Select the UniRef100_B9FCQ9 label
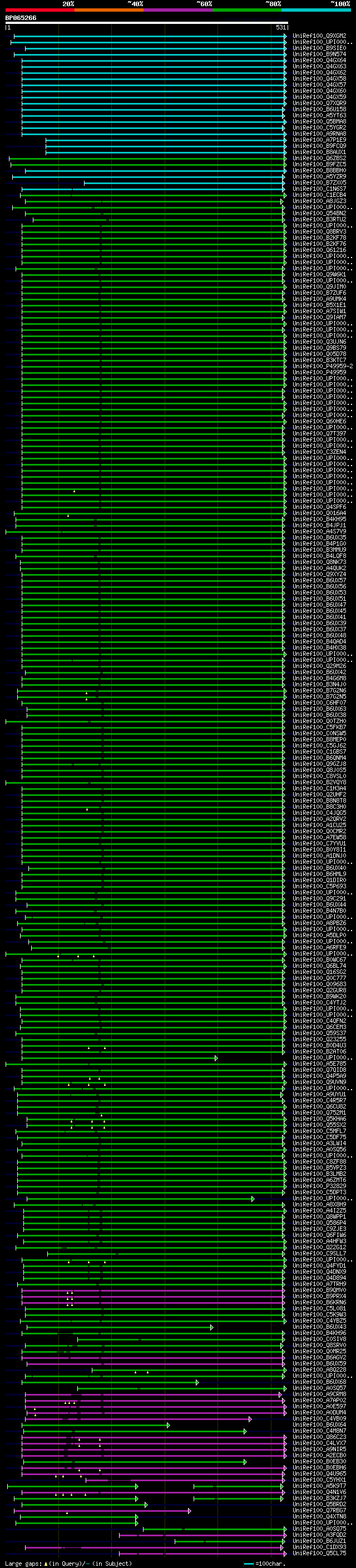Image resolution: width=356 pixels, height=1568 pixels. (319, 146)
